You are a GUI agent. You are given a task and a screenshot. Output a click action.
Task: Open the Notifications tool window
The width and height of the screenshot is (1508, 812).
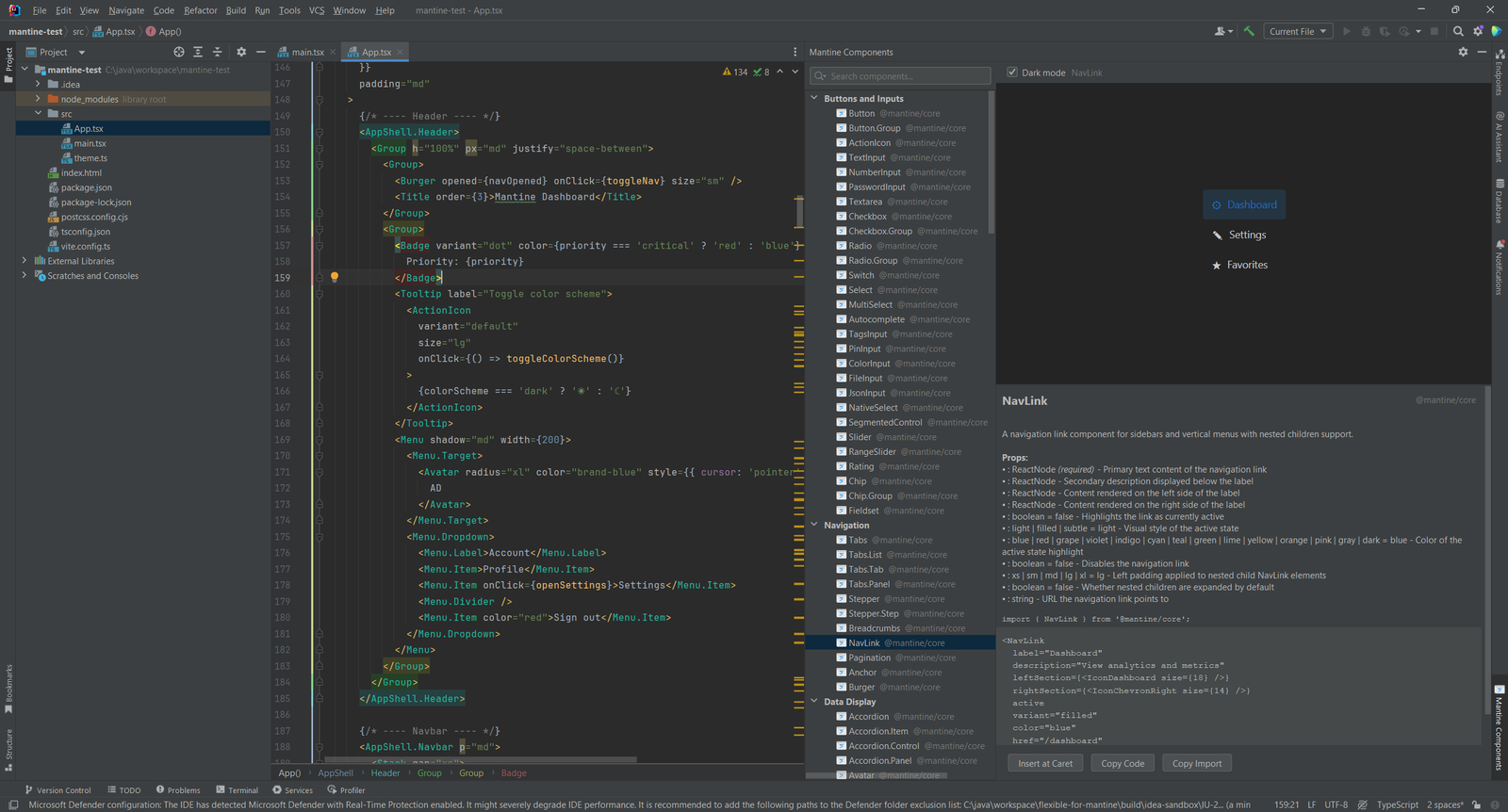[x=1499, y=268]
